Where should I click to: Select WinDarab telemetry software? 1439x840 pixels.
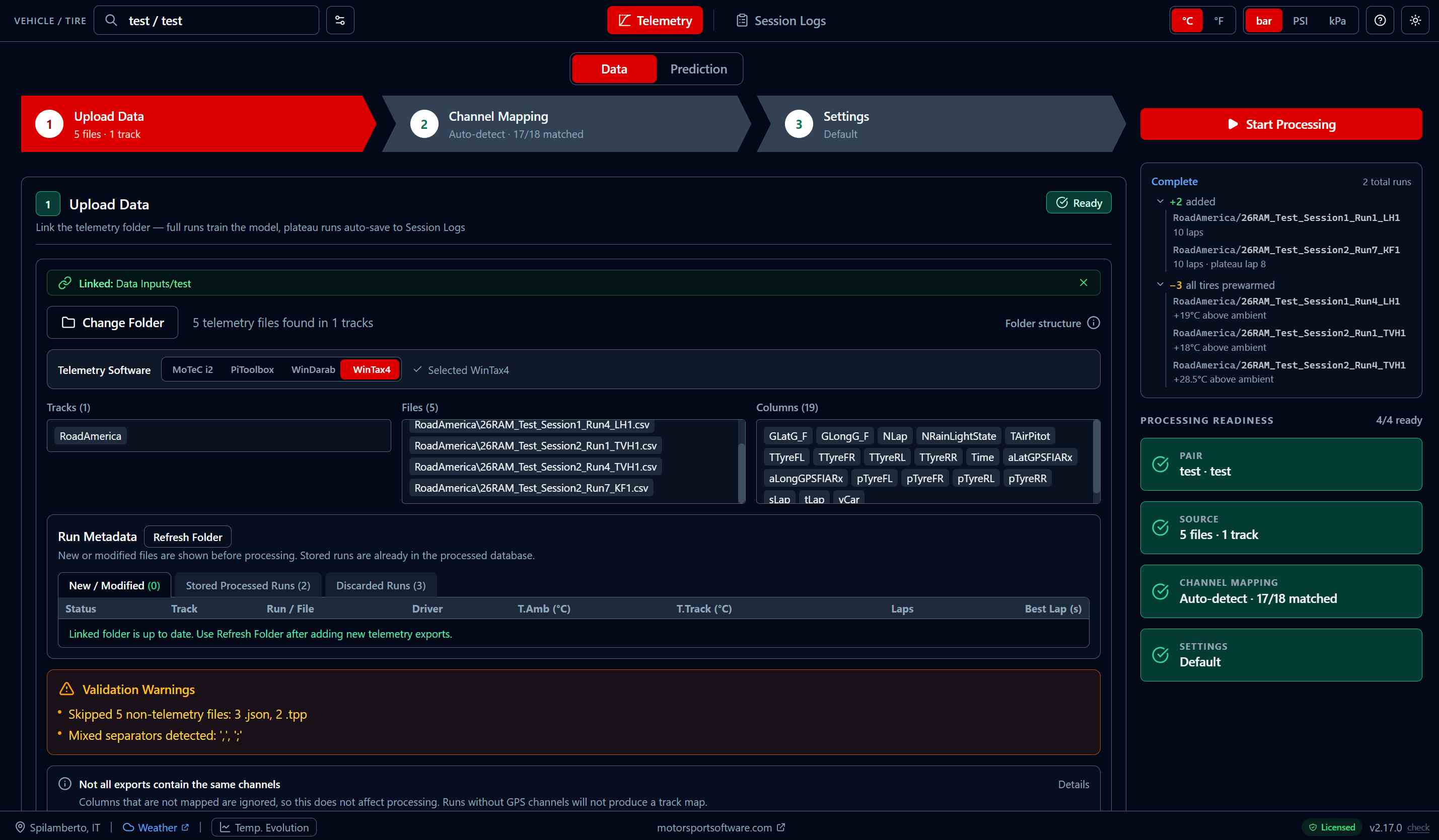pos(313,369)
